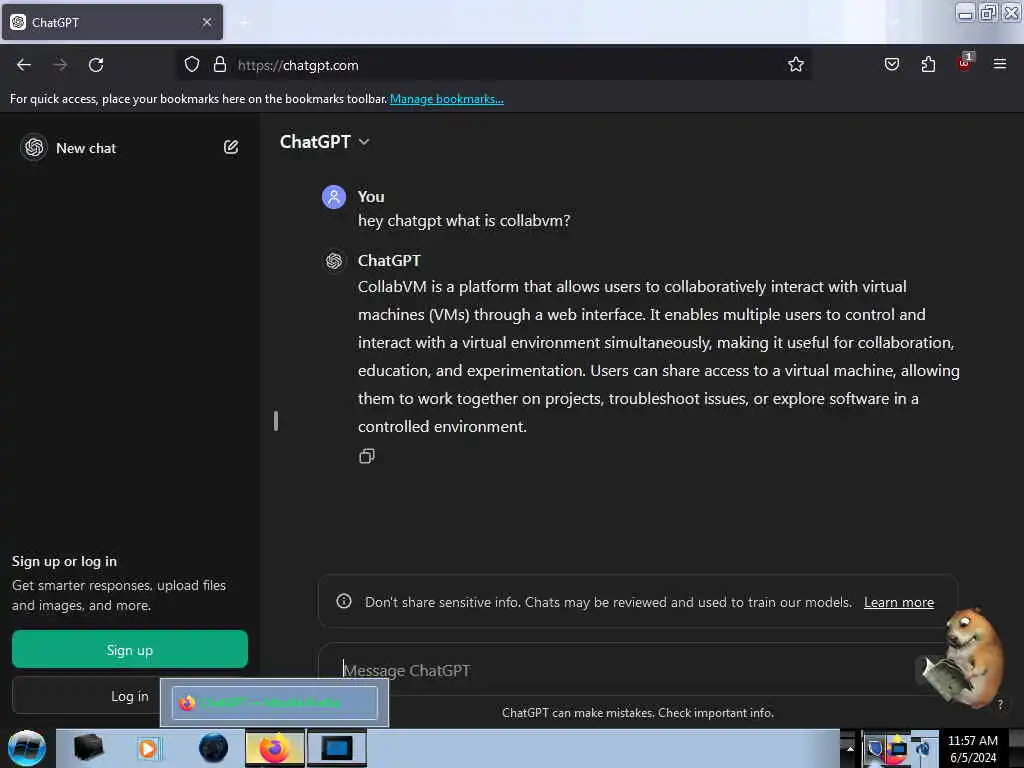Open the tracking protection shield icon

[x=191, y=65]
